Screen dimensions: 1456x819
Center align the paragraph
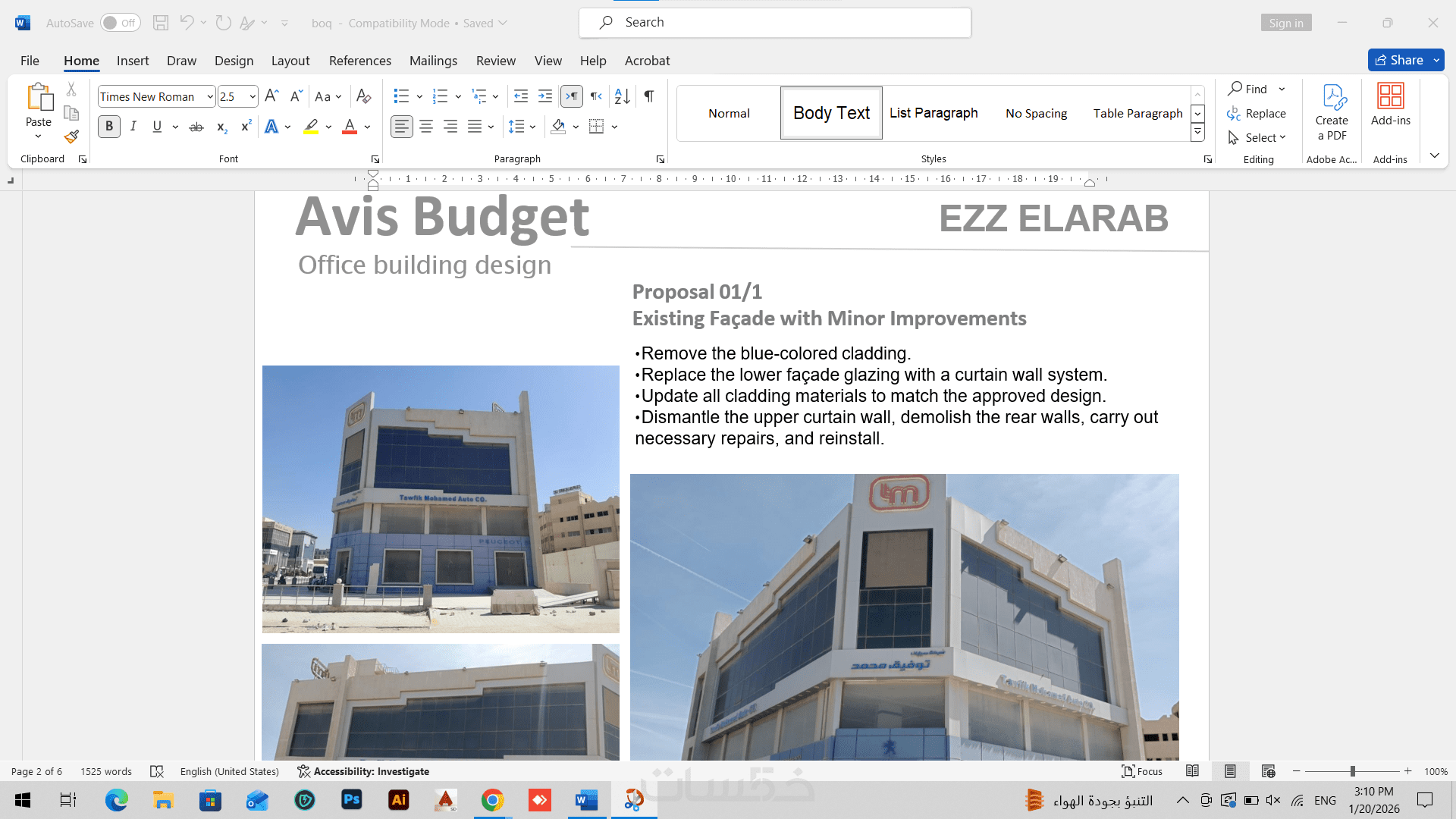[x=426, y=127]
